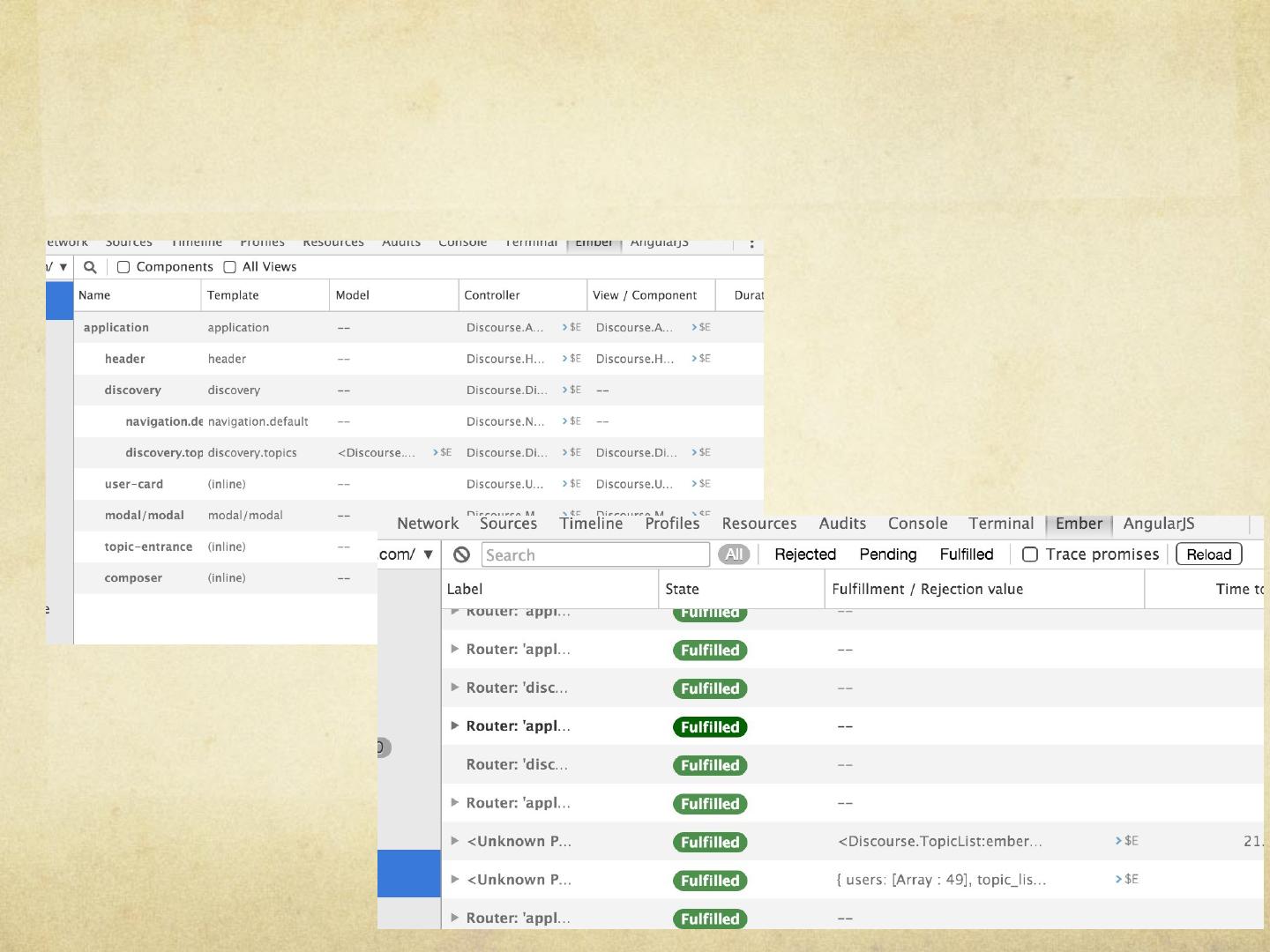Click $E icon for Discourse.TopicList promise value
1270x952 pixels.
[1126, 841]
